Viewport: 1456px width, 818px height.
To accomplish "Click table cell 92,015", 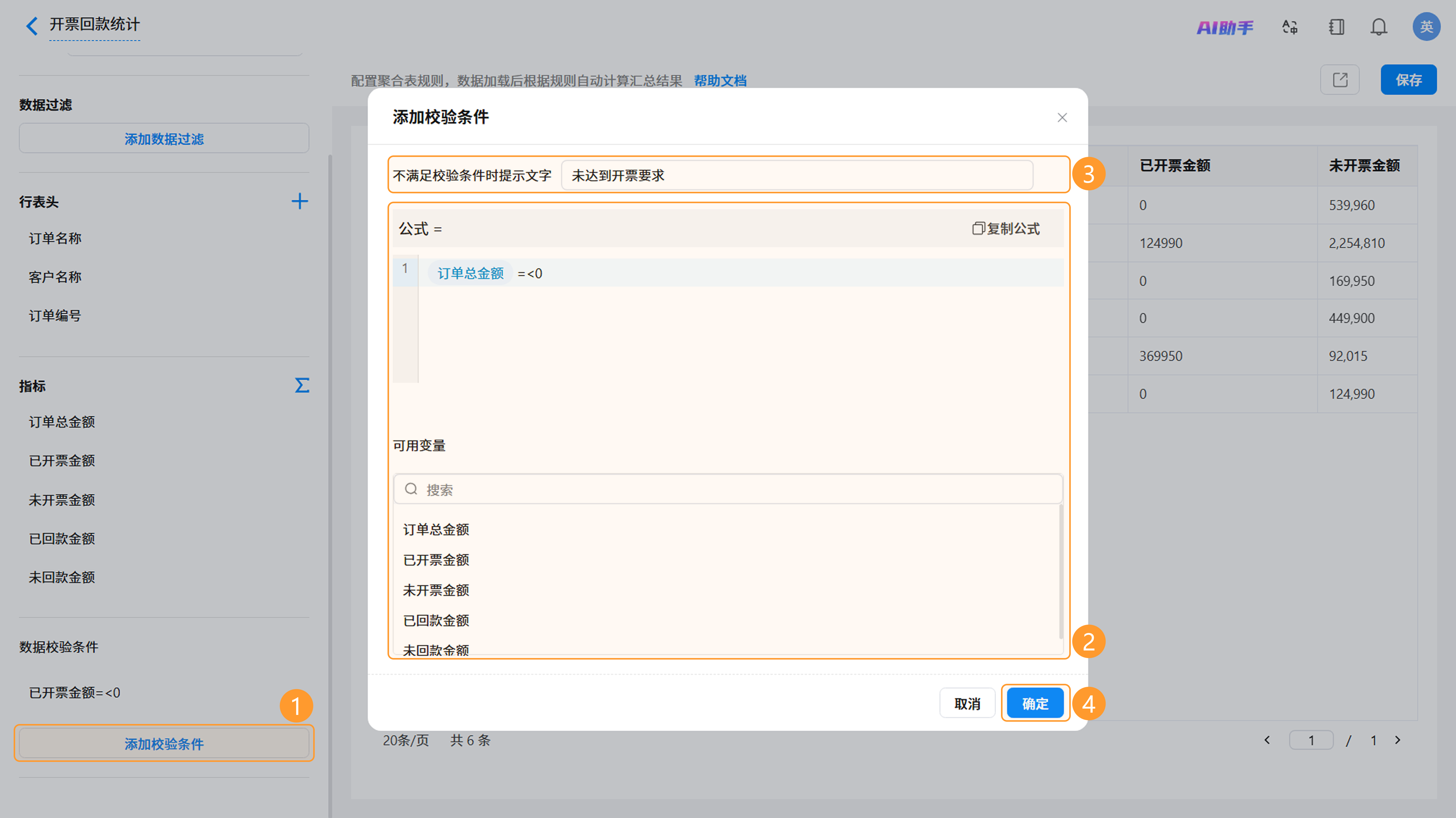I will point(1348,356).
